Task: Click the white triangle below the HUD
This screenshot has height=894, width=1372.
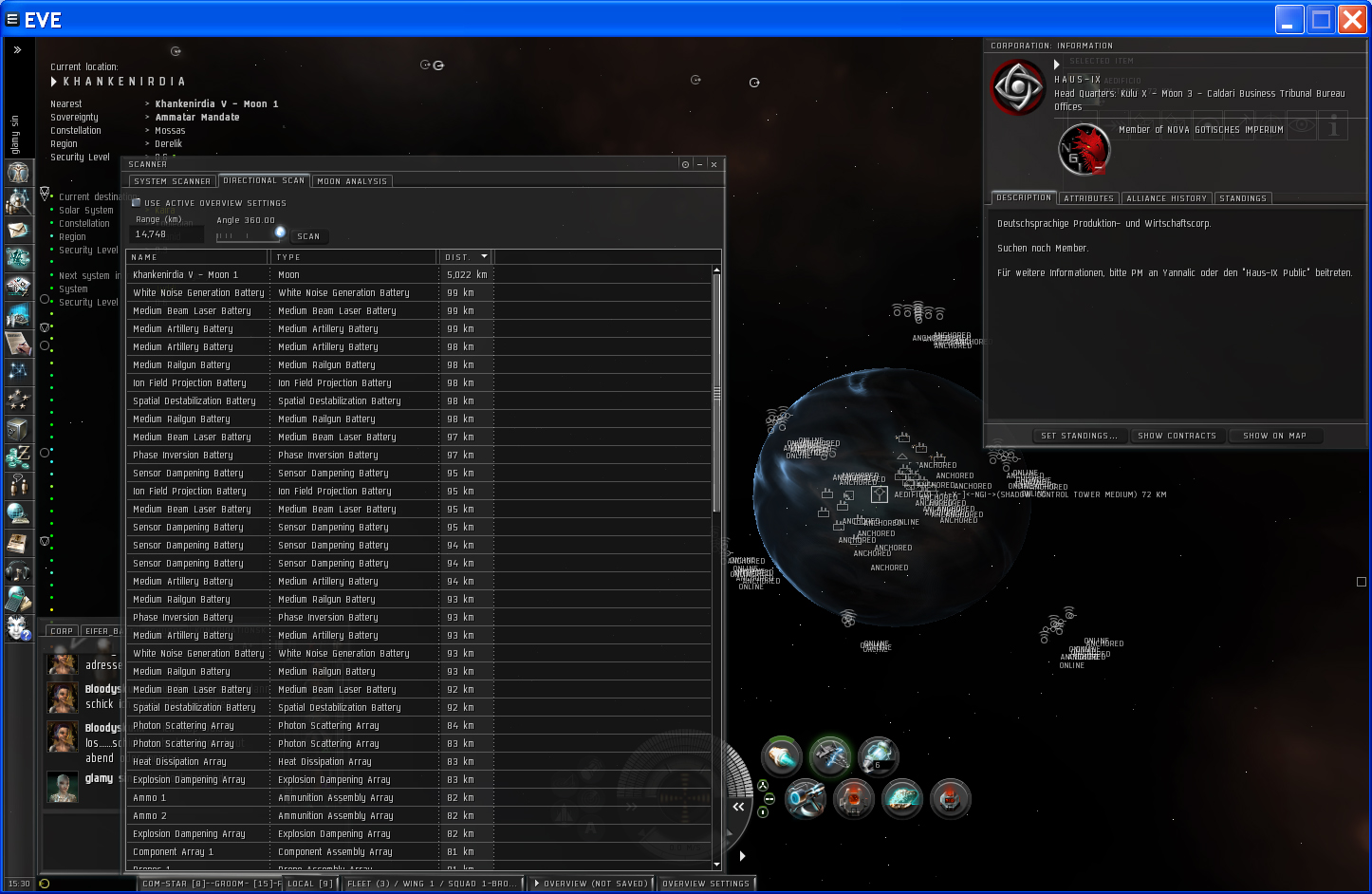Action: [x=742, y=856]
